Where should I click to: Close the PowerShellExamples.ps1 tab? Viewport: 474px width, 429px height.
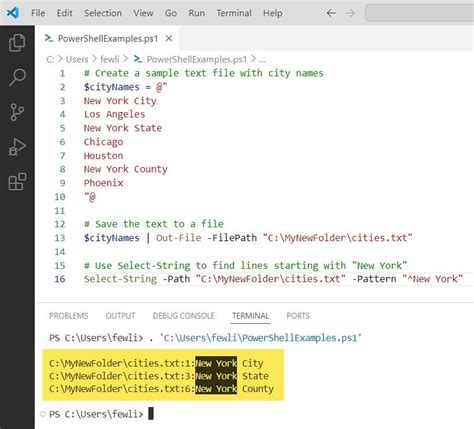pyautogui.click(x=169, y=38)
